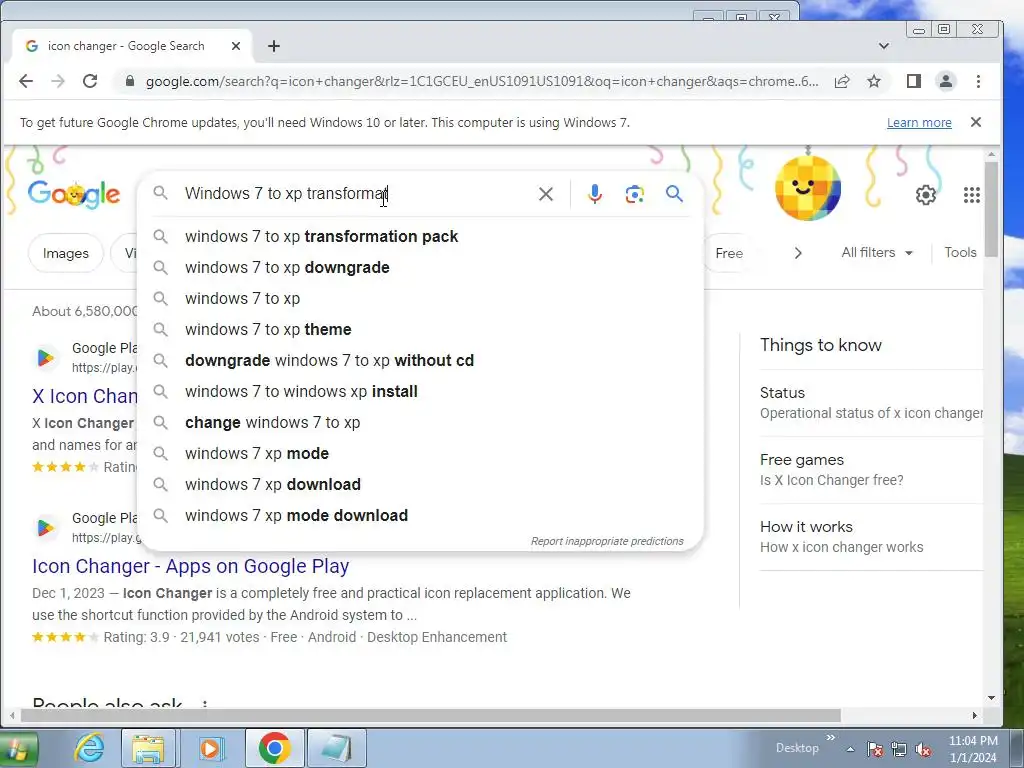
Task: Submit search with blue magnifier
Action: point(674,193)
